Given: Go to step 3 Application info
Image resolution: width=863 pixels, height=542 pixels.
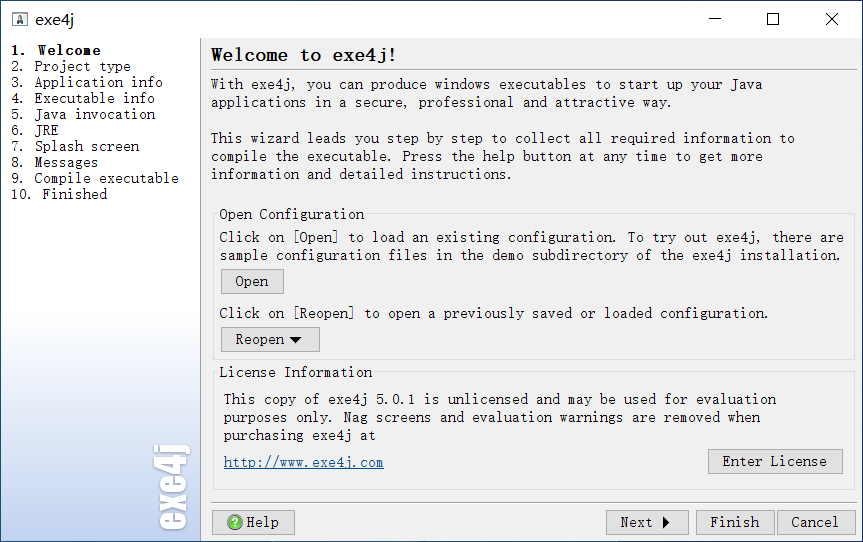Looking at the screenshot, I should 87,83.
